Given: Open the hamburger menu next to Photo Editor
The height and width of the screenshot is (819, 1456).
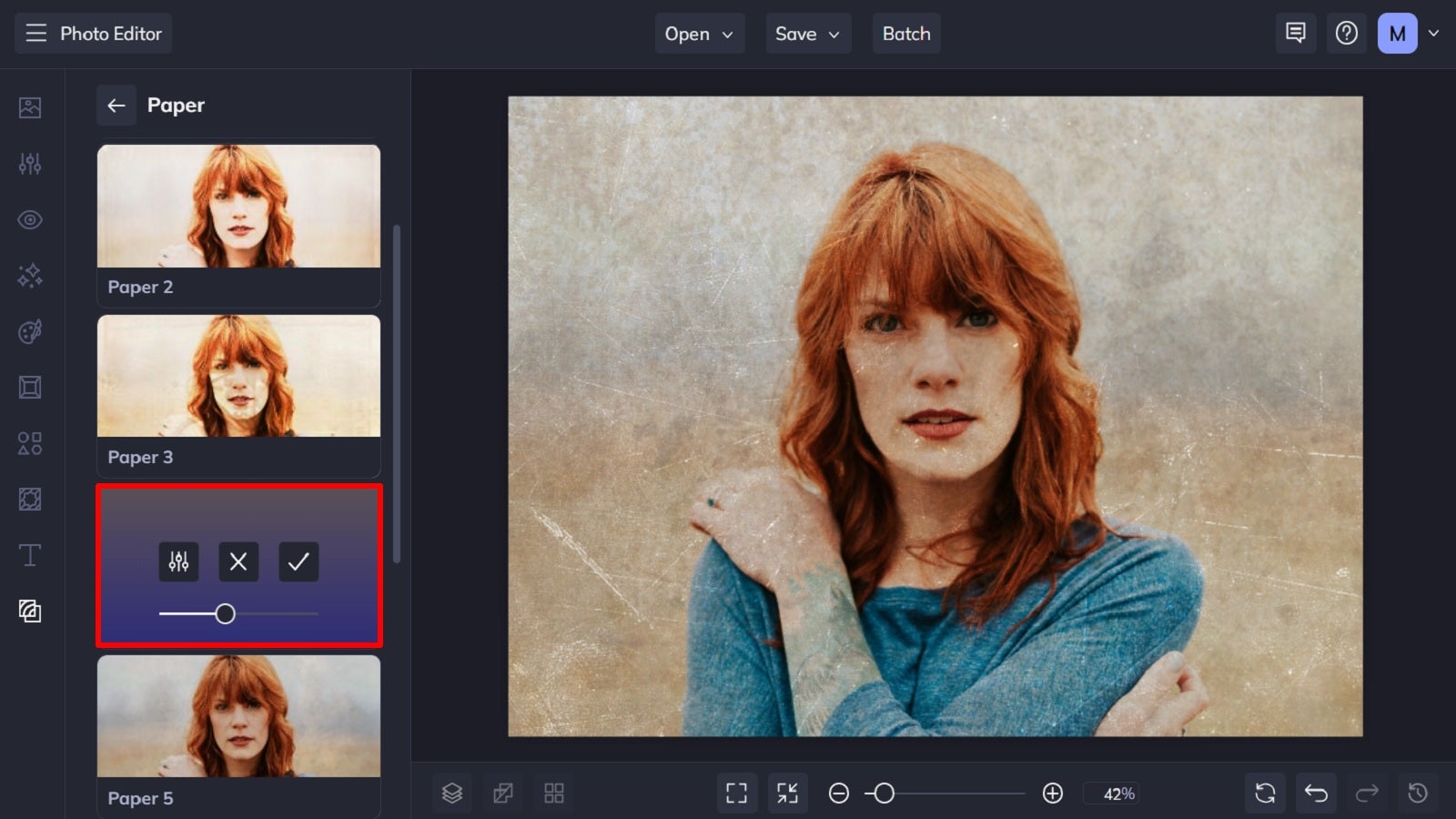Looking at the screenshot, I should point(36,33).
